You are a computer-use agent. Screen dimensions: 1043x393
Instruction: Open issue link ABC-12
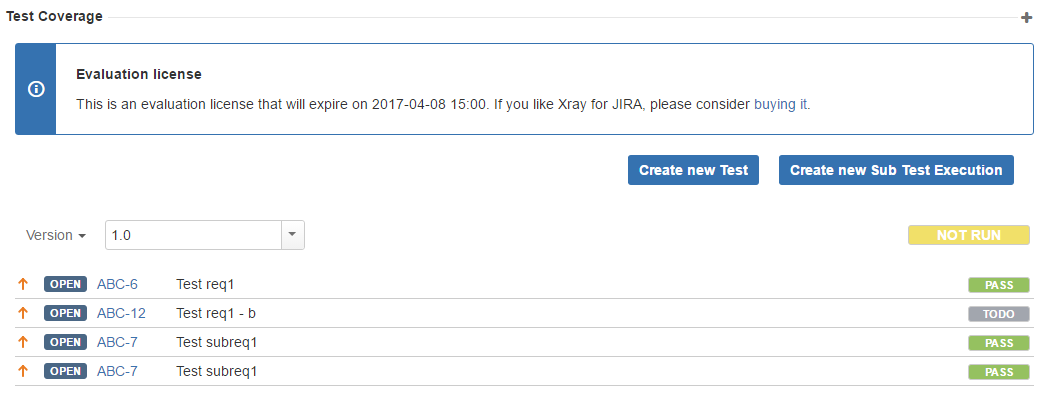pos(121,313)
